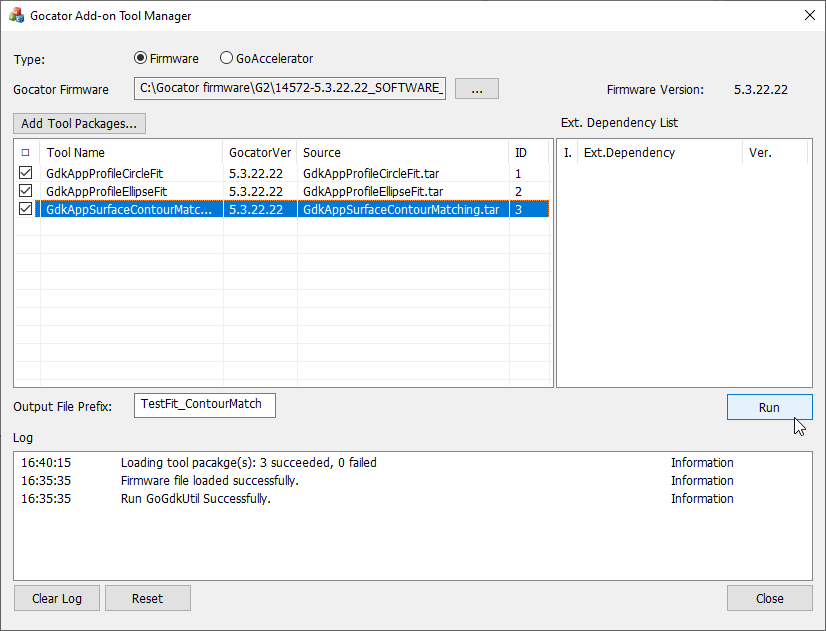Click the 16:40:15 log timestamp
The image size is (826, 631).
tap(46, 462)
